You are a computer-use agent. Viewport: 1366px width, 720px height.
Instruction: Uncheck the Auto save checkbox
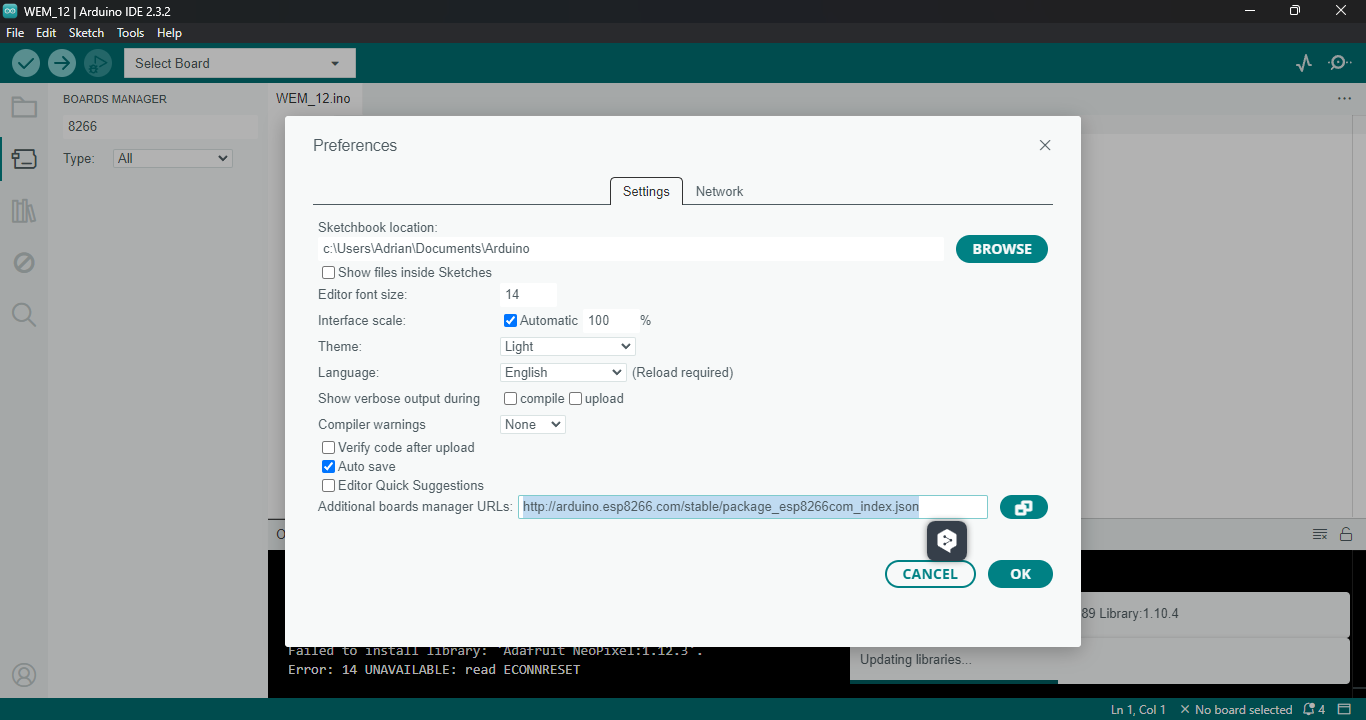coord(328,466)
